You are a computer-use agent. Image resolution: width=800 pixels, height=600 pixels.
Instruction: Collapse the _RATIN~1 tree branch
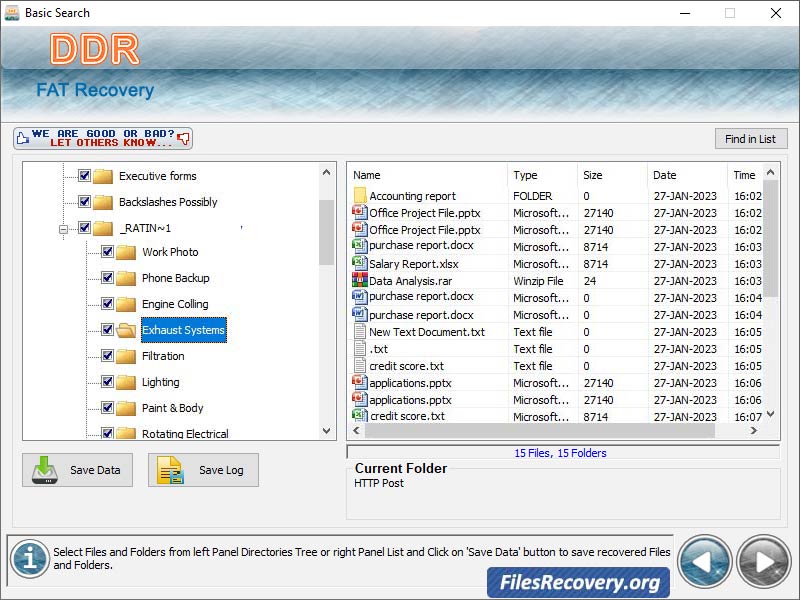click(62, 227)
